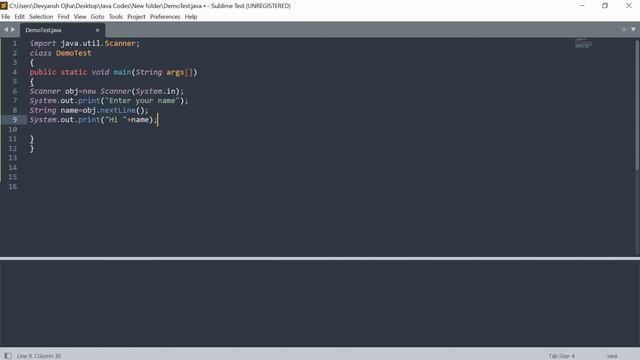This screenshot has width=640, height=360.
Task: Click the vertical editor scrollbar
Action: pyautogui.click(x=637, y=105)
